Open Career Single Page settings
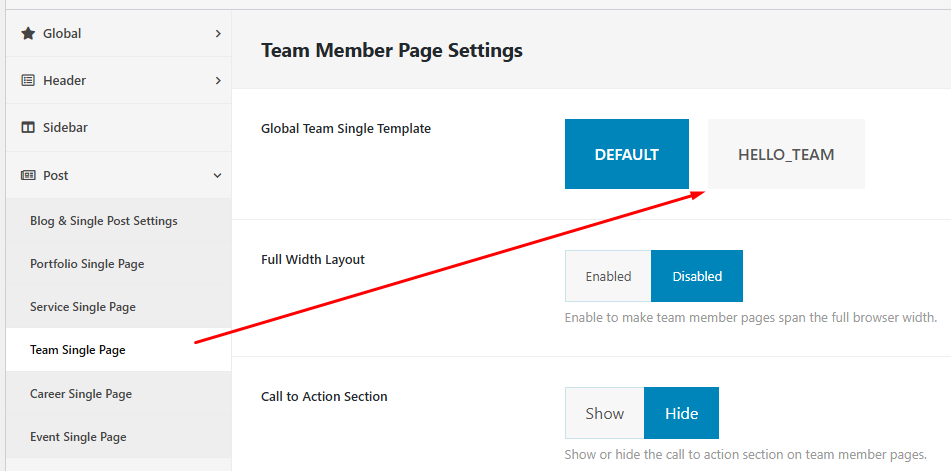Image resolution: width=951 pixels, height=471 pixels. click(81, 394)
